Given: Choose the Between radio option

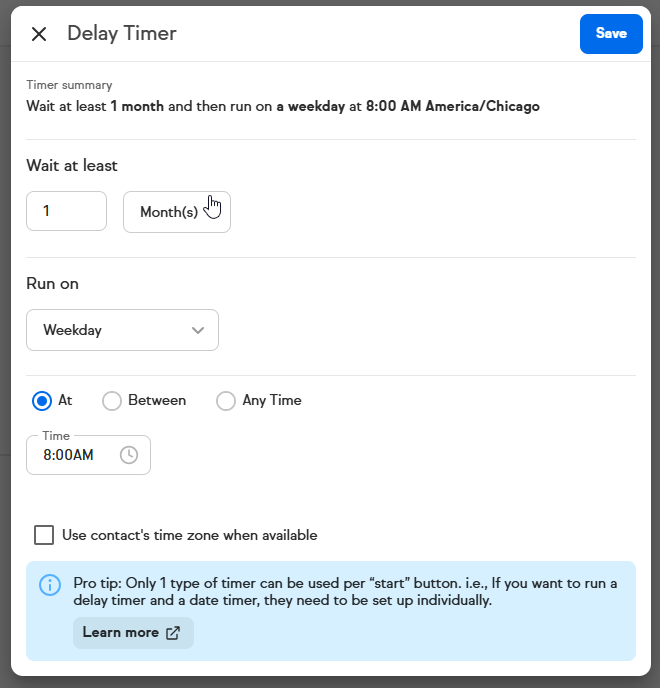Looking at the screenshot, I should click(112, 401).
